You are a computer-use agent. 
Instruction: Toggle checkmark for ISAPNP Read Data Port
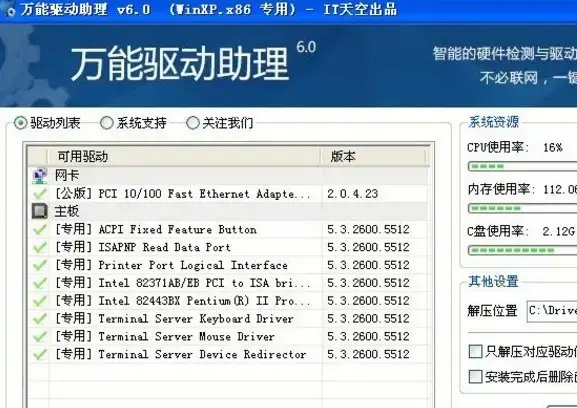tap(40, 247)
